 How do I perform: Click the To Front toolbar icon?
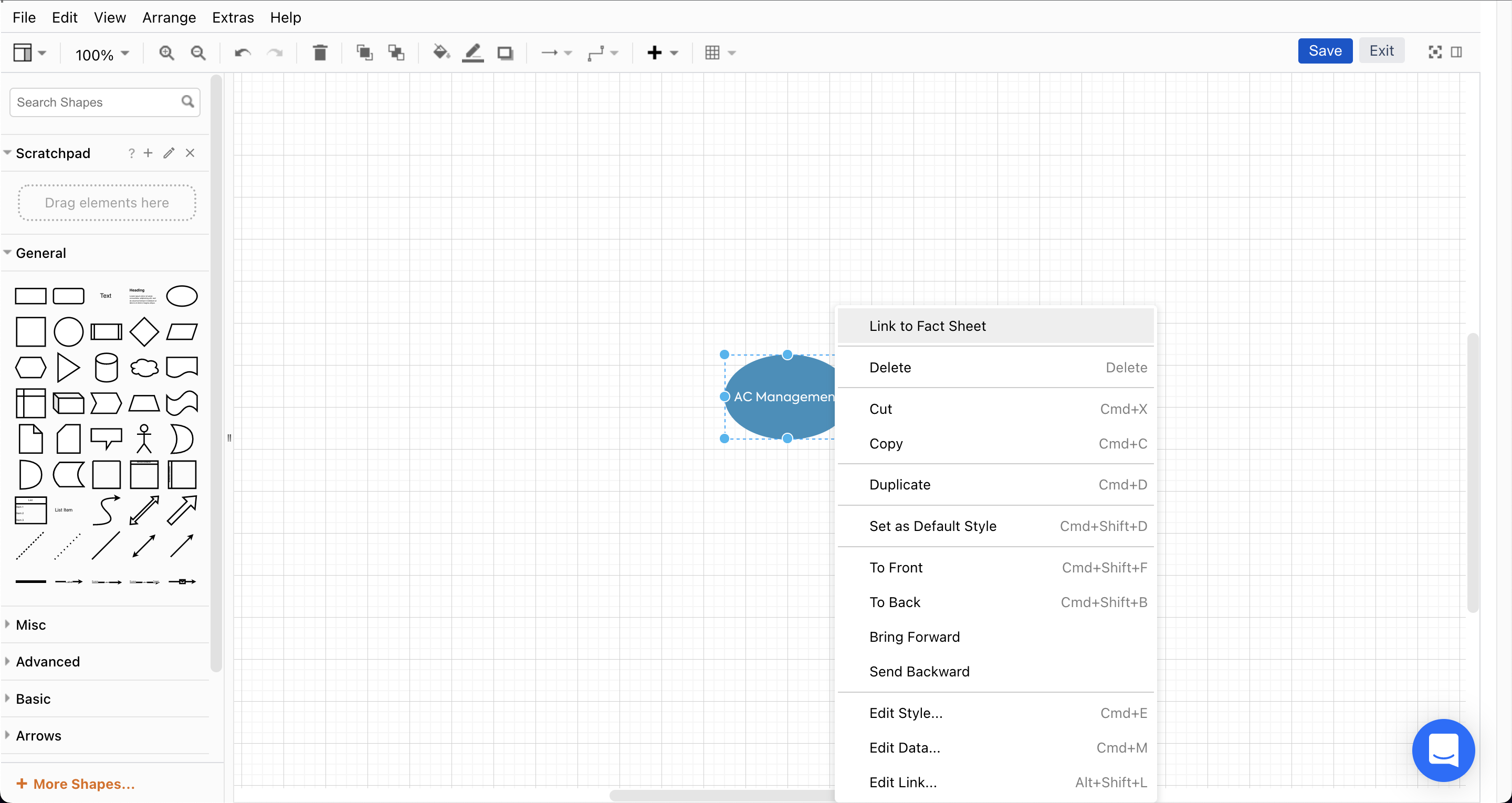(x=364, y=53)
